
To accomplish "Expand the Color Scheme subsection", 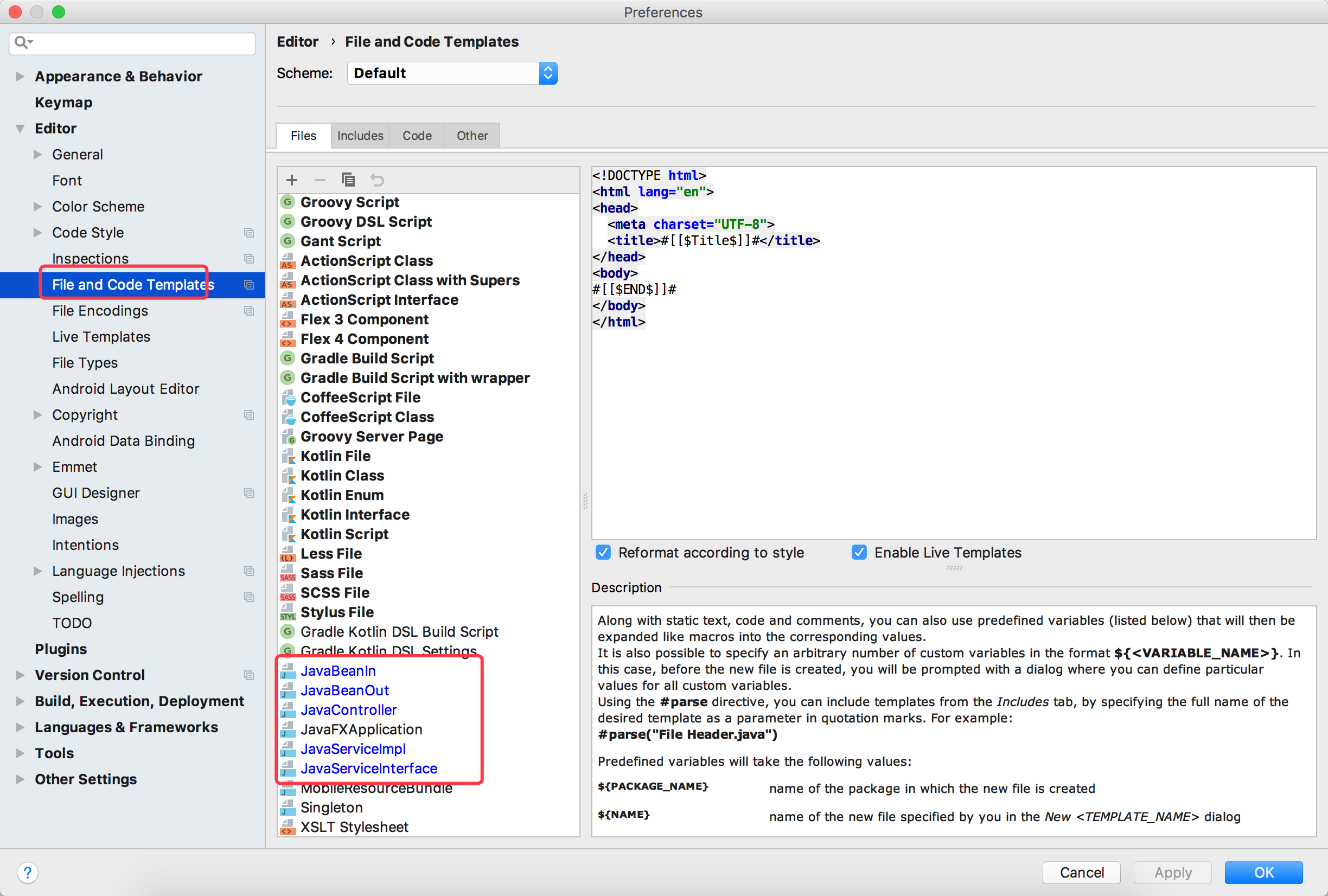I will (x=38, y=207).
